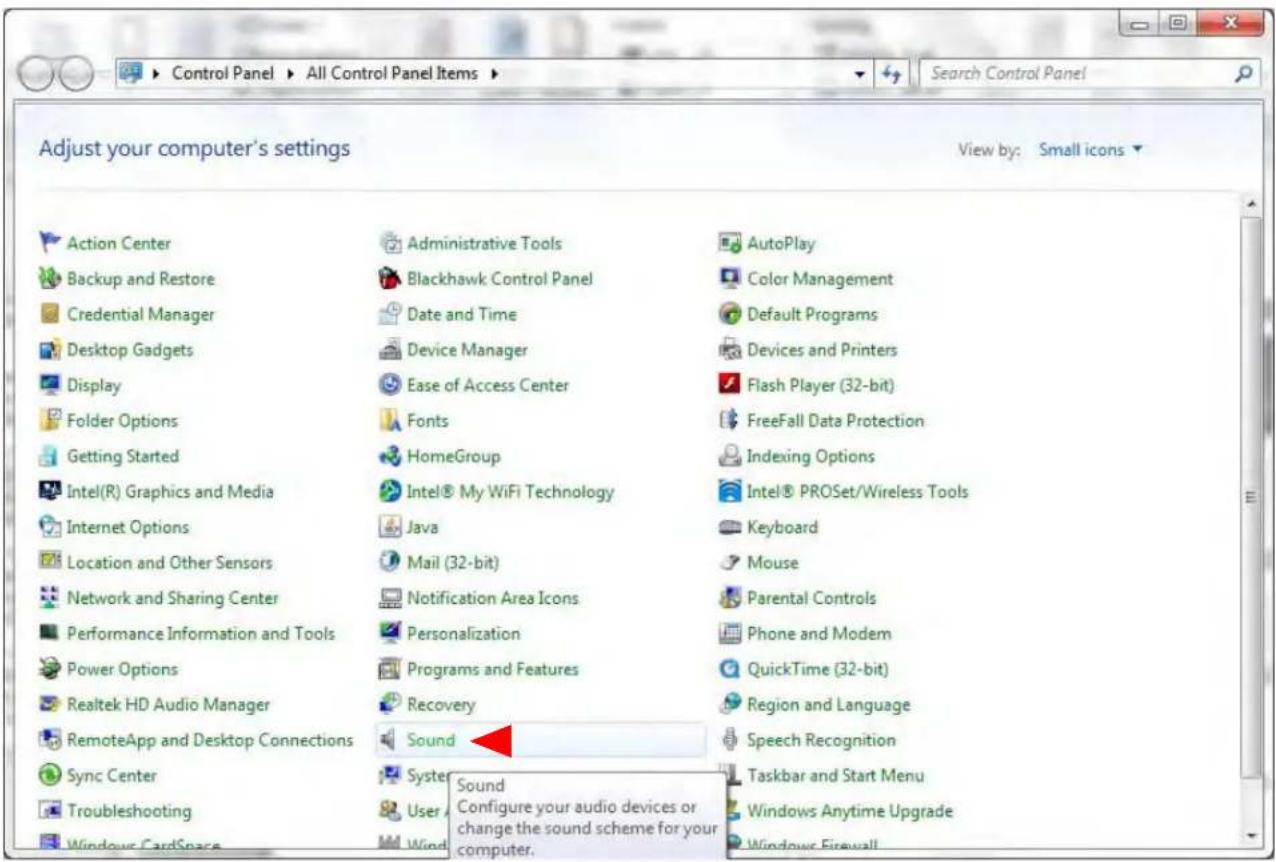Open Mail (32-bit) link
This screenshot has height=862, width=1276.
(453, 563)
